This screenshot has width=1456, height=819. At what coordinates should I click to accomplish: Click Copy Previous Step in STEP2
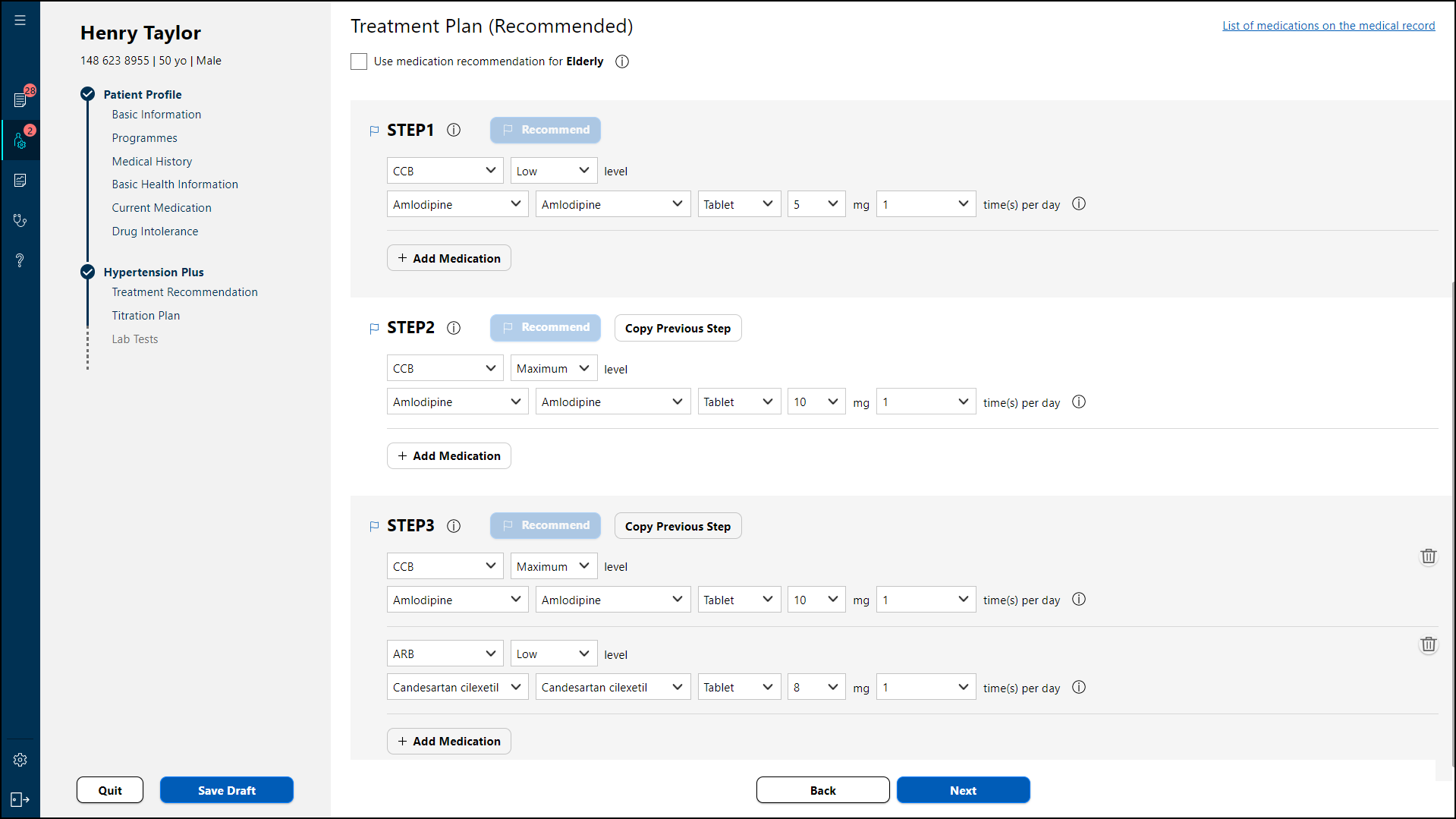pyautogui.click(x=678, y=328)
